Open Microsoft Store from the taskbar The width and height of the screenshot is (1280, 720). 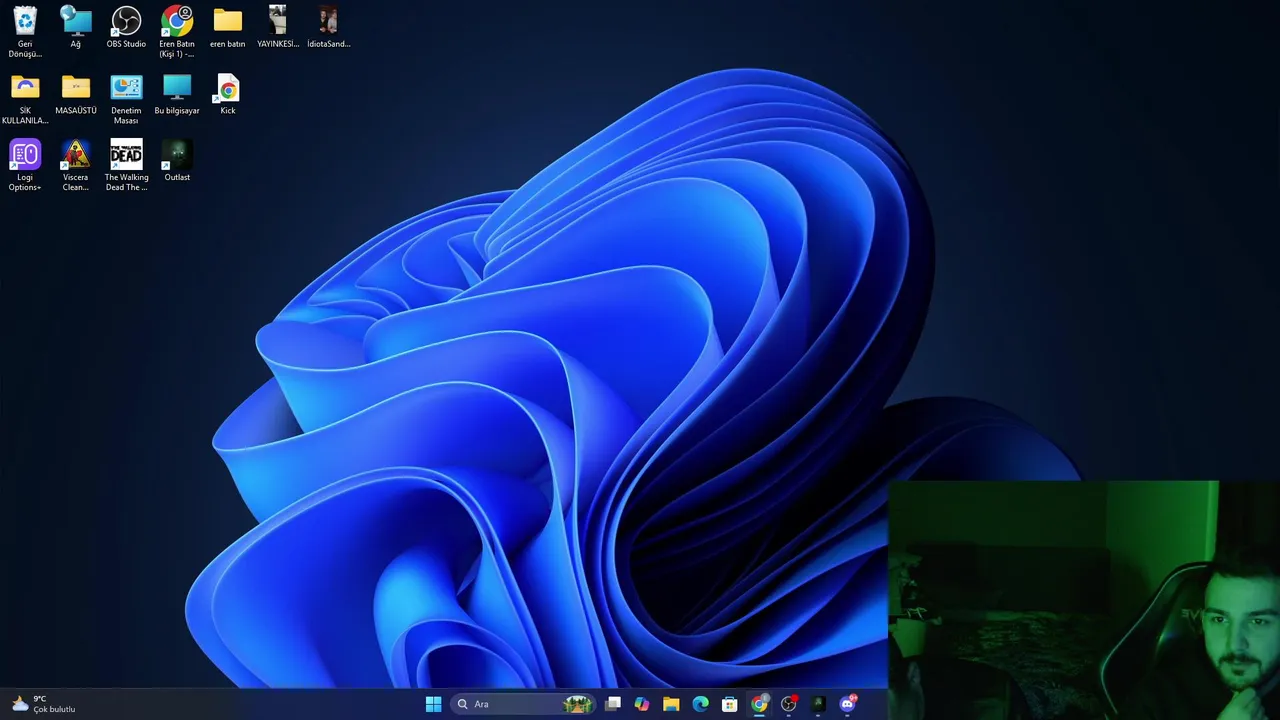click(x=730, y=704)
